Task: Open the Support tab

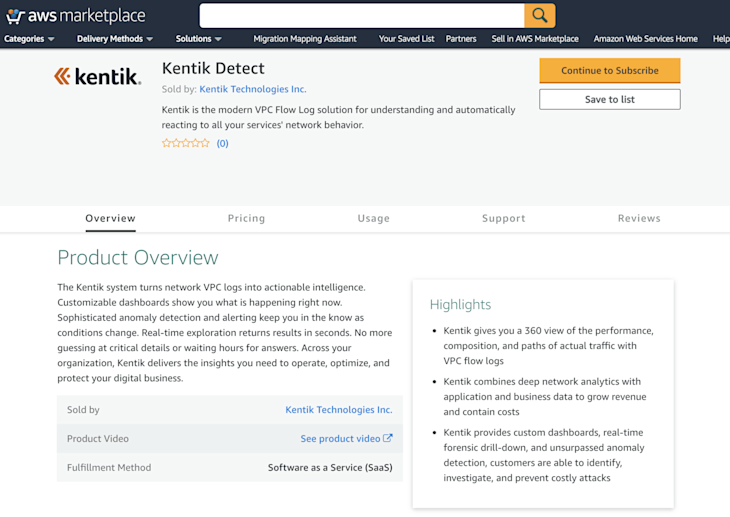Action: (x=503, y=218)
